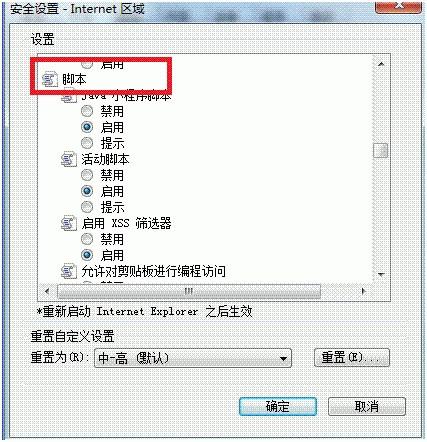Click the script icon beside 脚本
Viewport: 427px width, 442px height.
pos(49,80)
